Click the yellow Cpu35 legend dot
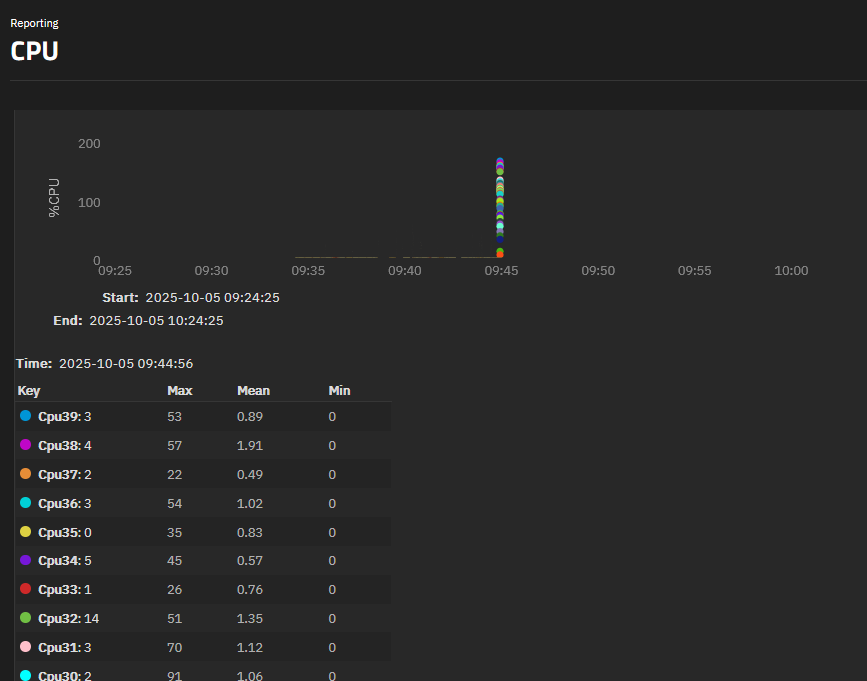This screenshot has height=681, width=867. pos(26,532)
